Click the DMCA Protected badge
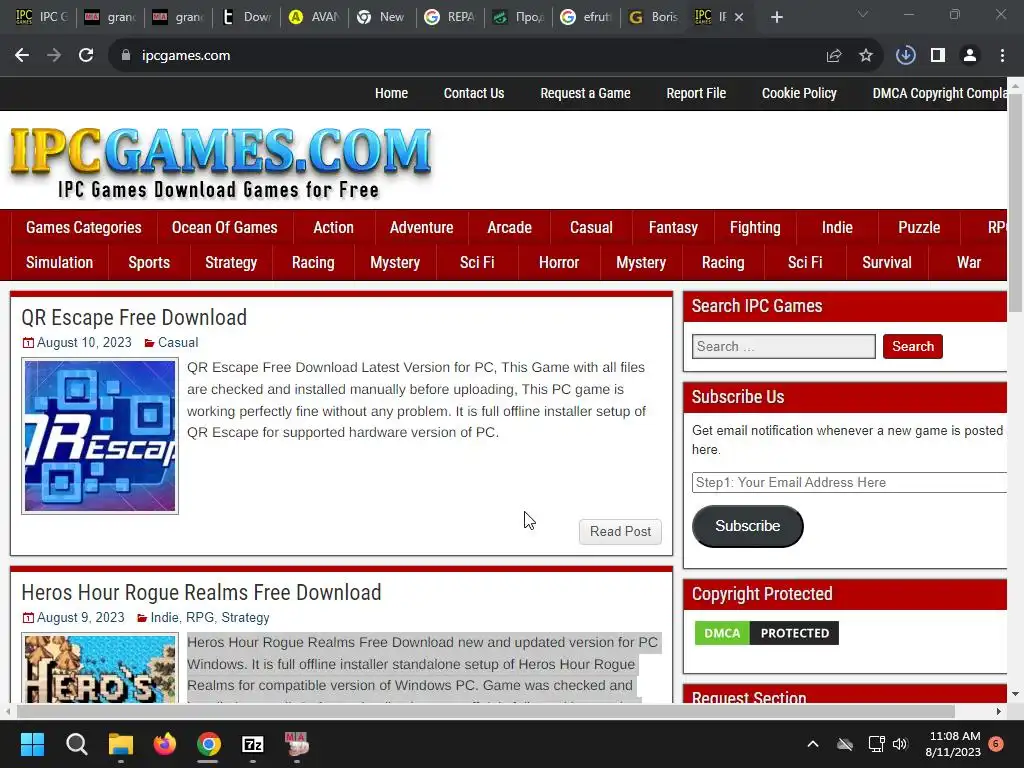 767,633
